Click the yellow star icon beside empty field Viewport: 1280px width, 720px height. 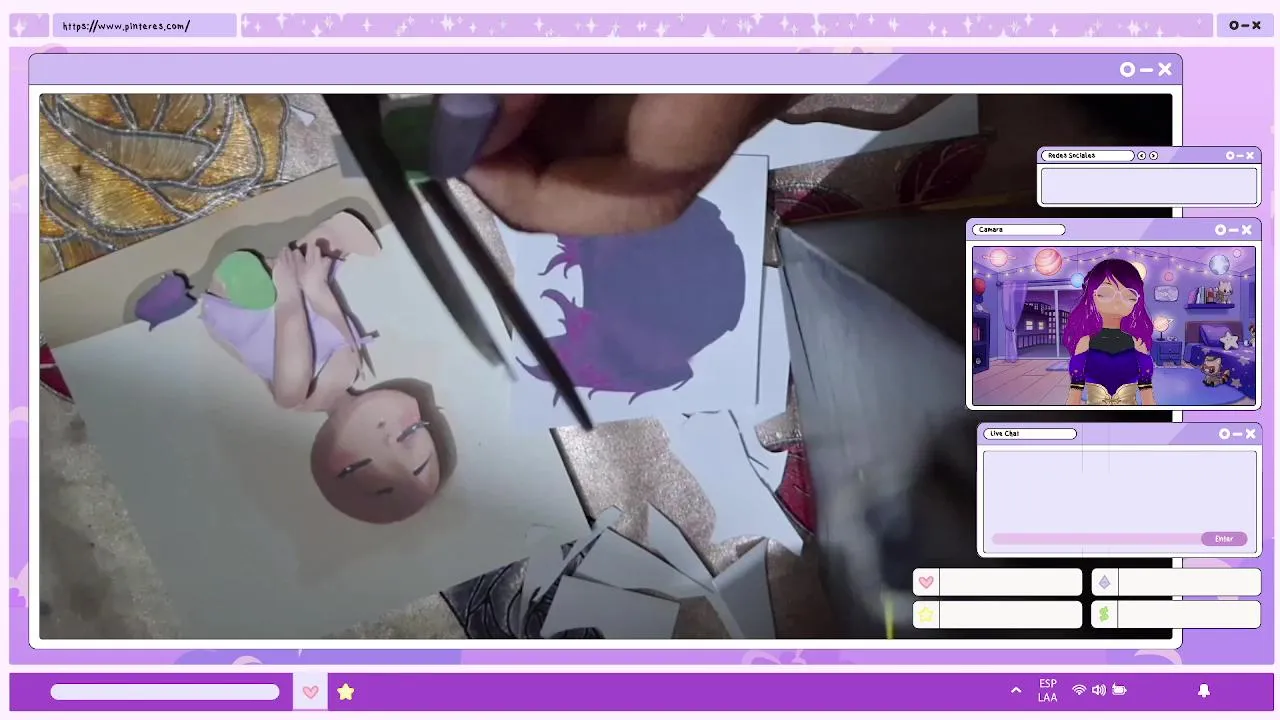[926, 614]
